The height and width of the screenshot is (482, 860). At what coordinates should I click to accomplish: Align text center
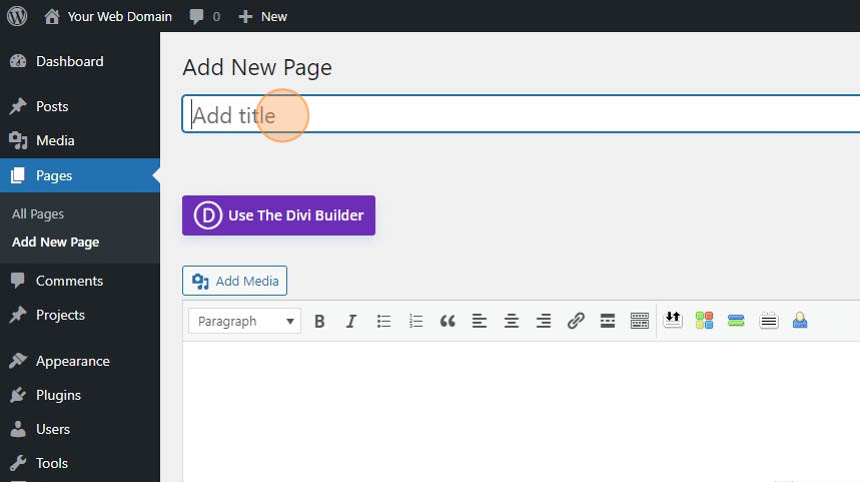pyautogui.click(x=511, y=321)
